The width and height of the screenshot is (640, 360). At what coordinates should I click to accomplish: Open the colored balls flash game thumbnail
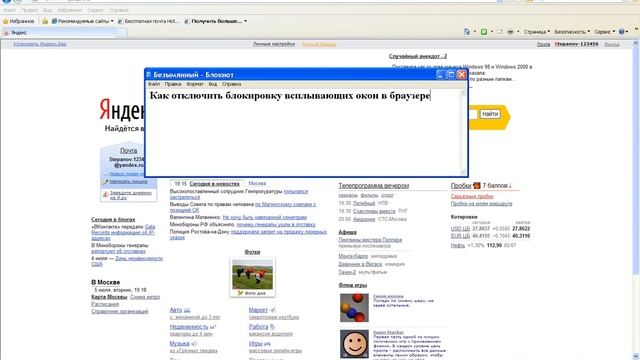pos(354,307)
